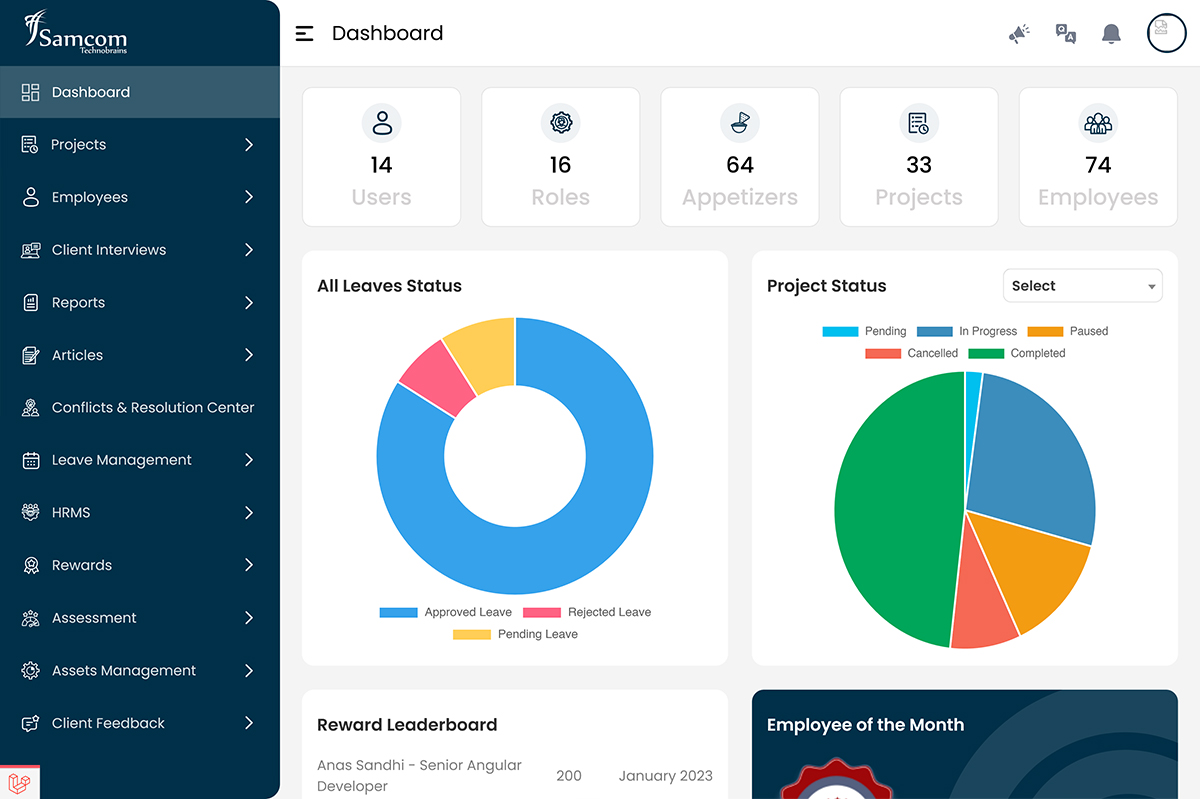Open the announcements megaphone icon
This screenshot has height=799, width=1200.
pyautogui.click(x=1019, y=34)
